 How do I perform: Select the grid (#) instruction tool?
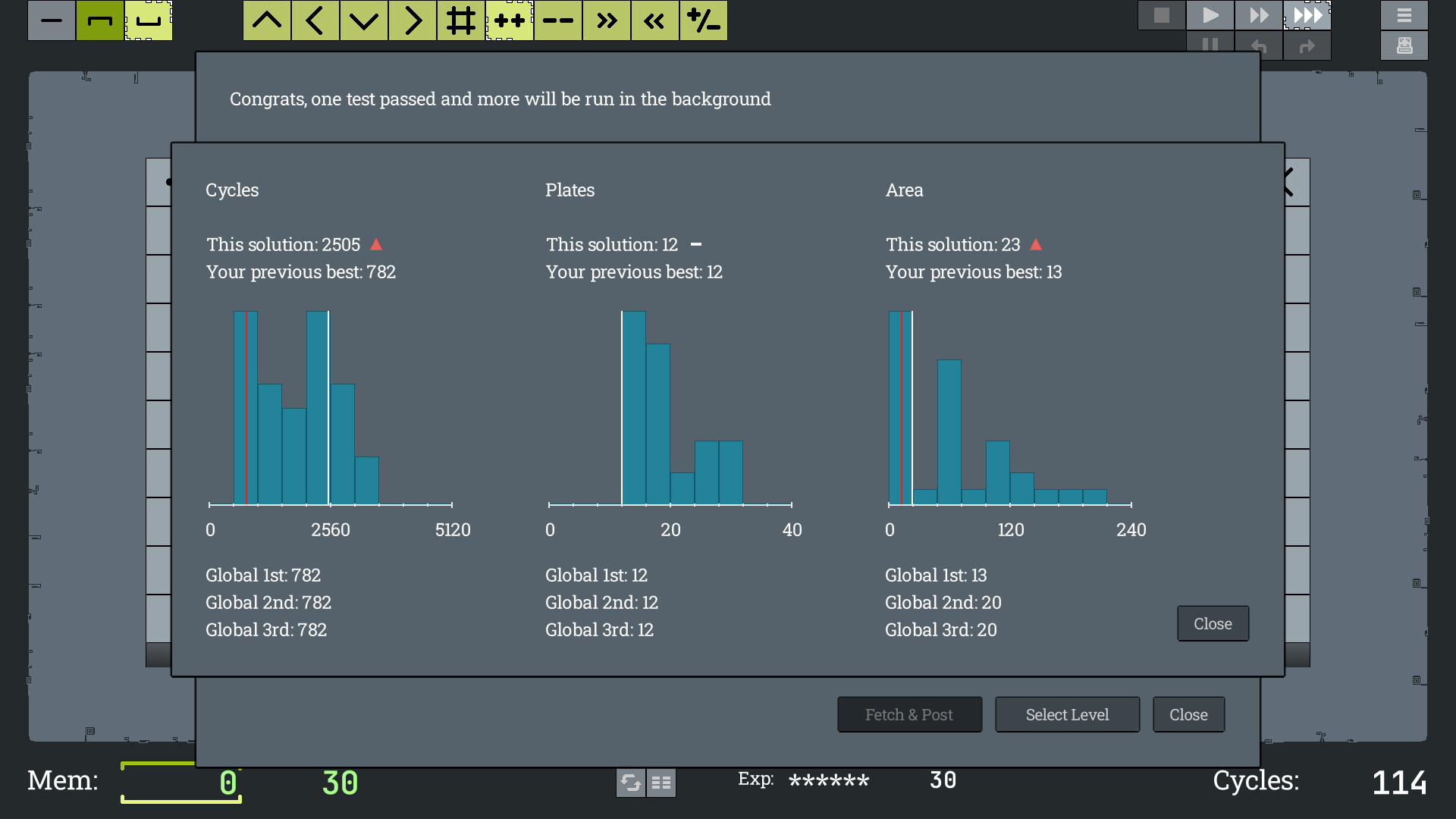pyautogui.click(x=460, y=20)
